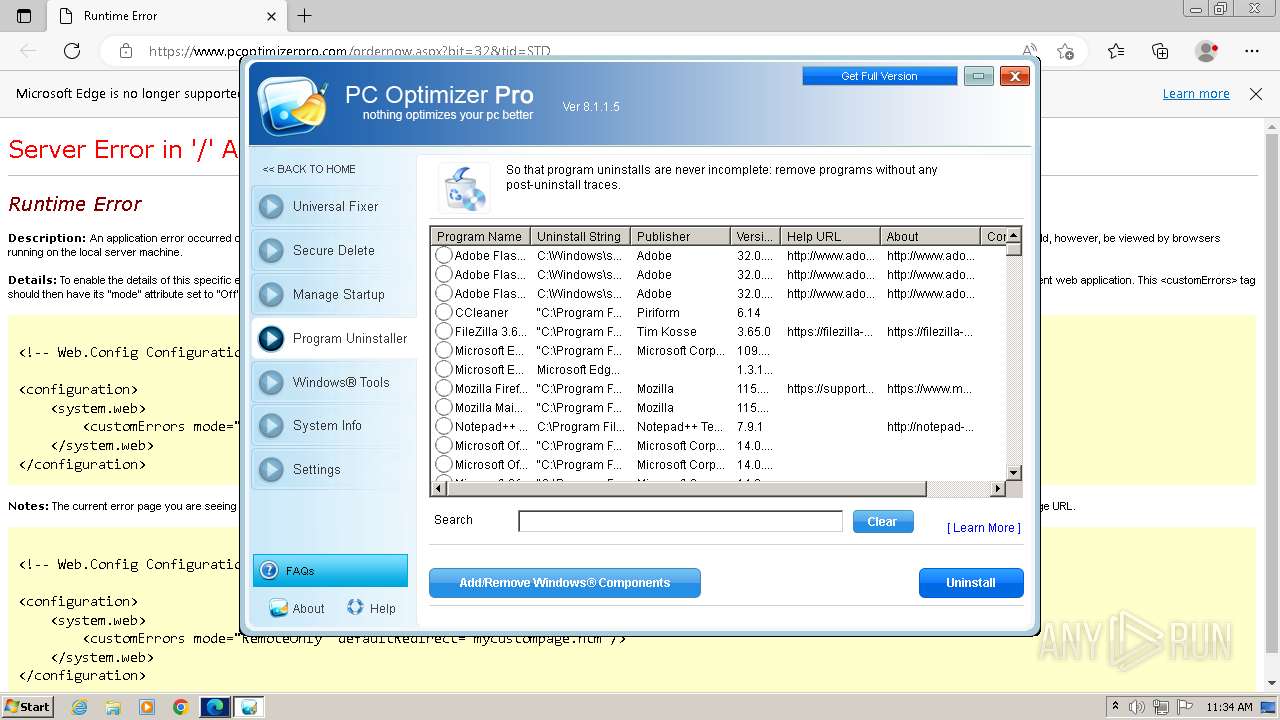This screenshot has width=1280, height=720.
Task: Open Universal Fixer section
Action: coord(333,207)
